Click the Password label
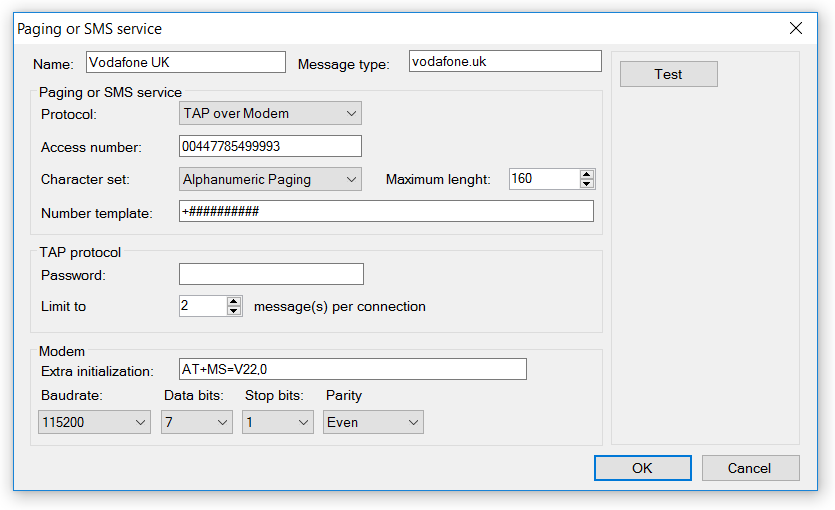835x510 pixels. tap(73, 275)
